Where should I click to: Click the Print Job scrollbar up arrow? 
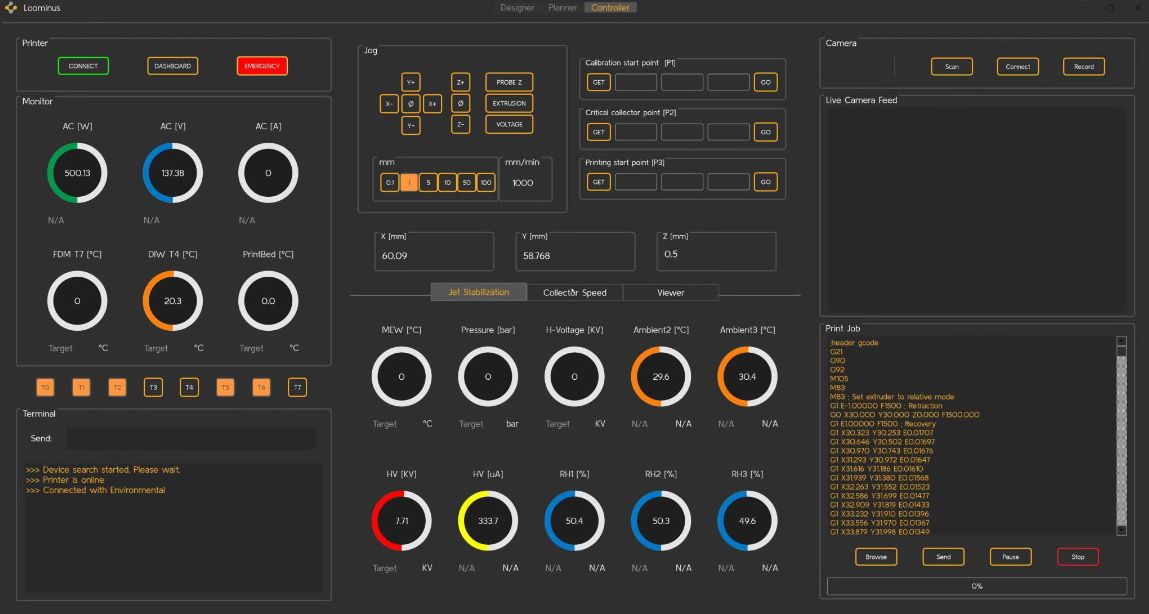(1121, 341)
